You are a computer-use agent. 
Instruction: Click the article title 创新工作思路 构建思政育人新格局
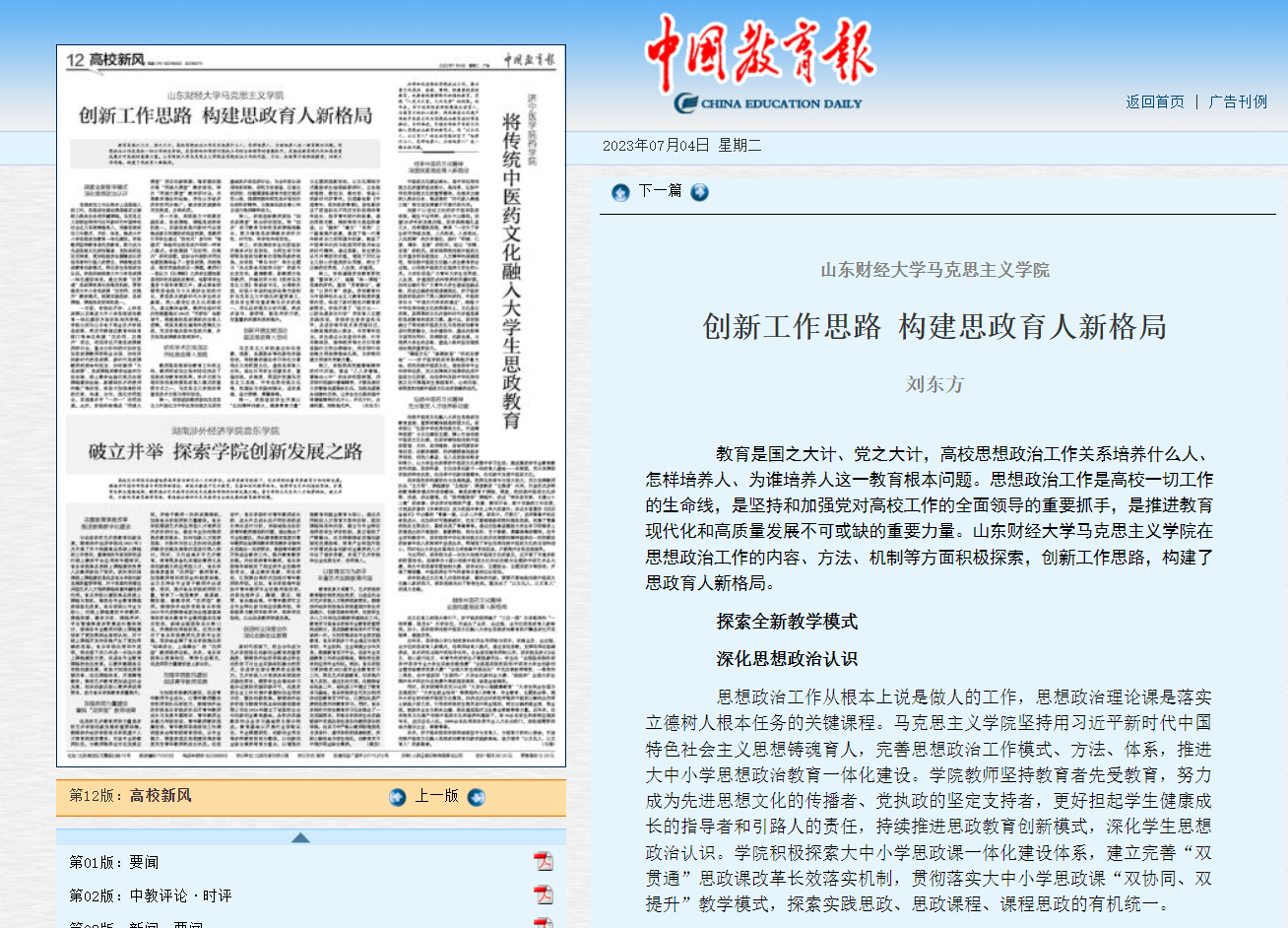tap(934, 326)
